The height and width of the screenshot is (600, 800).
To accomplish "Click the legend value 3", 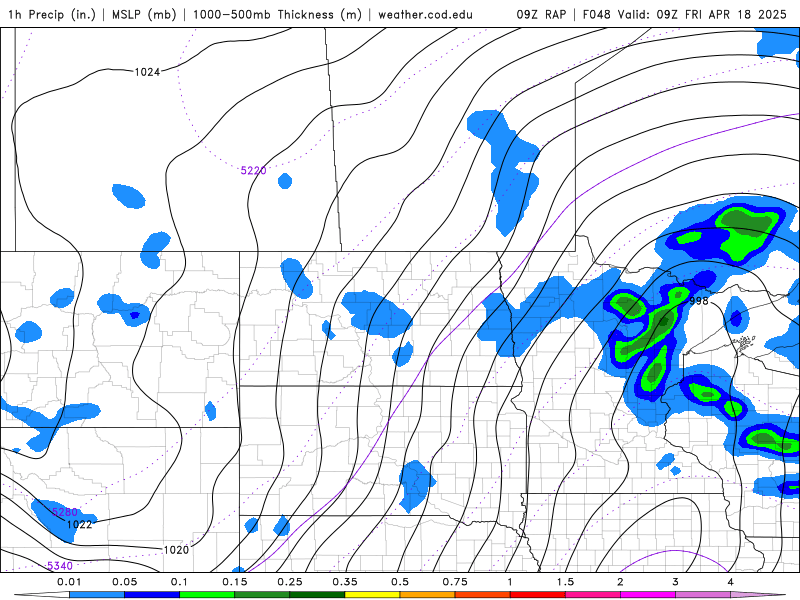I will click(x=676, y=582).
